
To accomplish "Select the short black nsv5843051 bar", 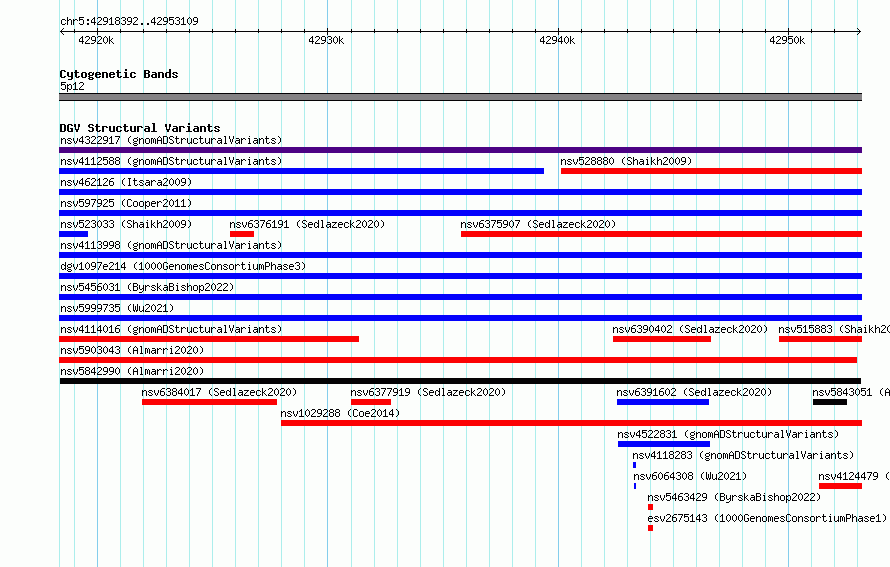I will point(830,402).
